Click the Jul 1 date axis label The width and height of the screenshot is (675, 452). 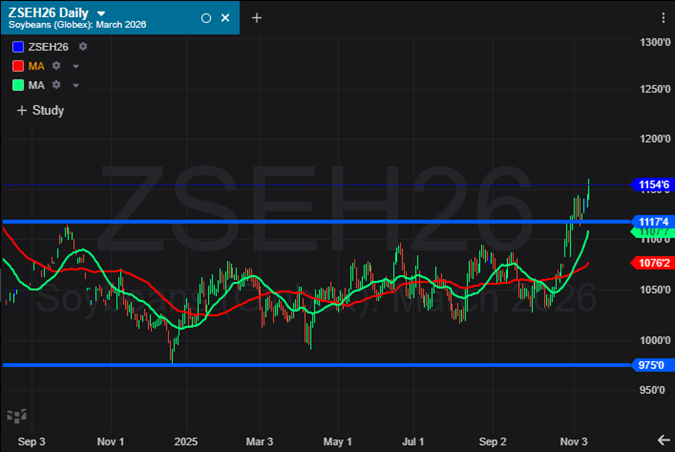413,442
